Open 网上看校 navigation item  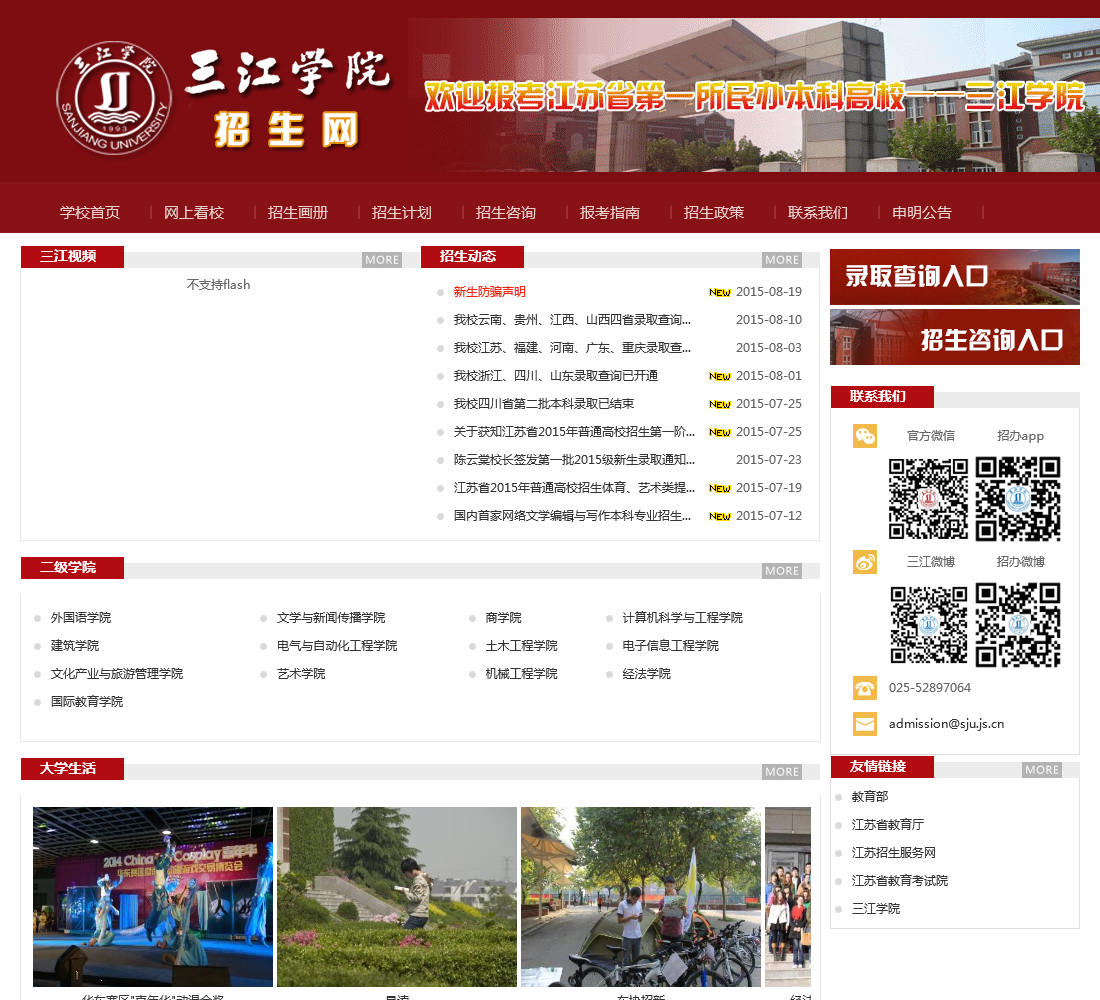[x=194, y=213]
